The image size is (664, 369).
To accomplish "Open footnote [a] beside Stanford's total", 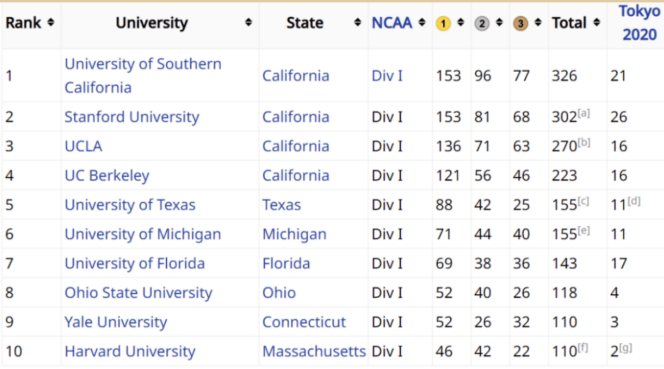I will (584, 113).
